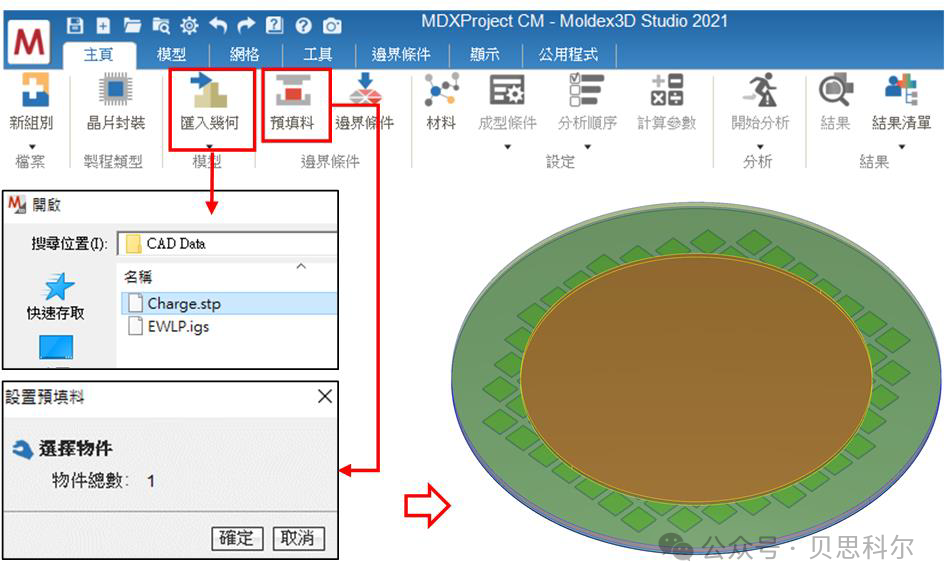Click 名稱 column header in file list
Screen dimensions: 945x586
[138, 277]
